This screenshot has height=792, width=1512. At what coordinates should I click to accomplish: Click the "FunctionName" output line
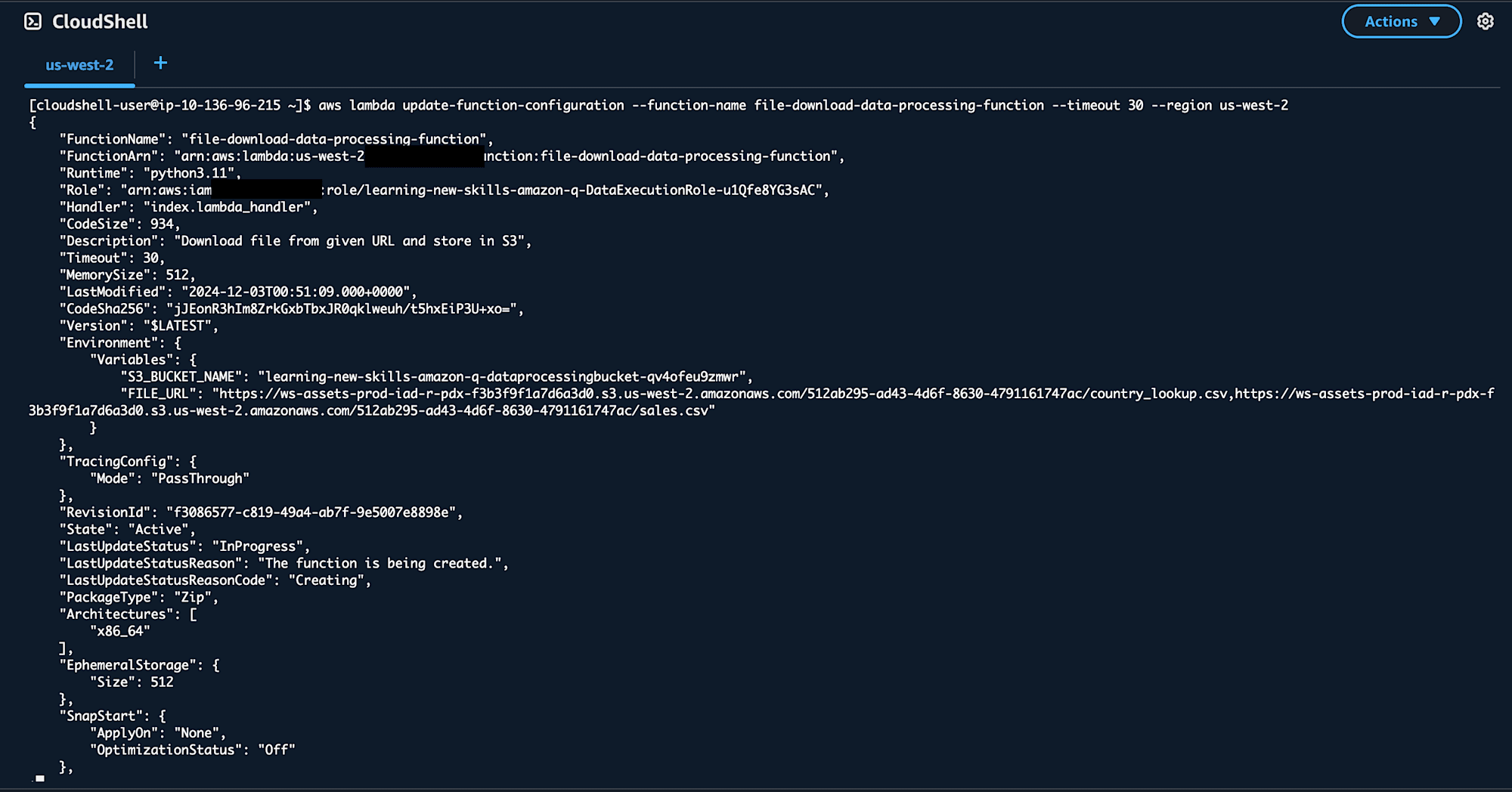[276, 139]
